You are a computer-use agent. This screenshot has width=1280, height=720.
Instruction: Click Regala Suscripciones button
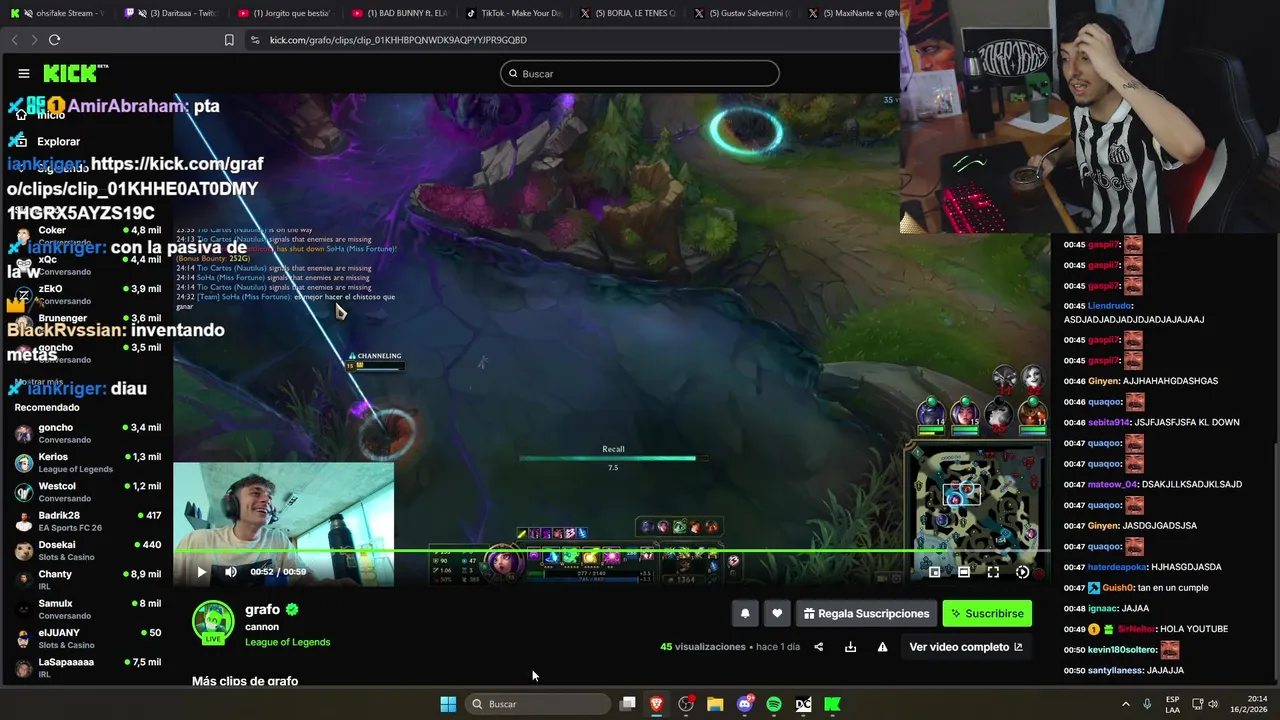[866, 614]
